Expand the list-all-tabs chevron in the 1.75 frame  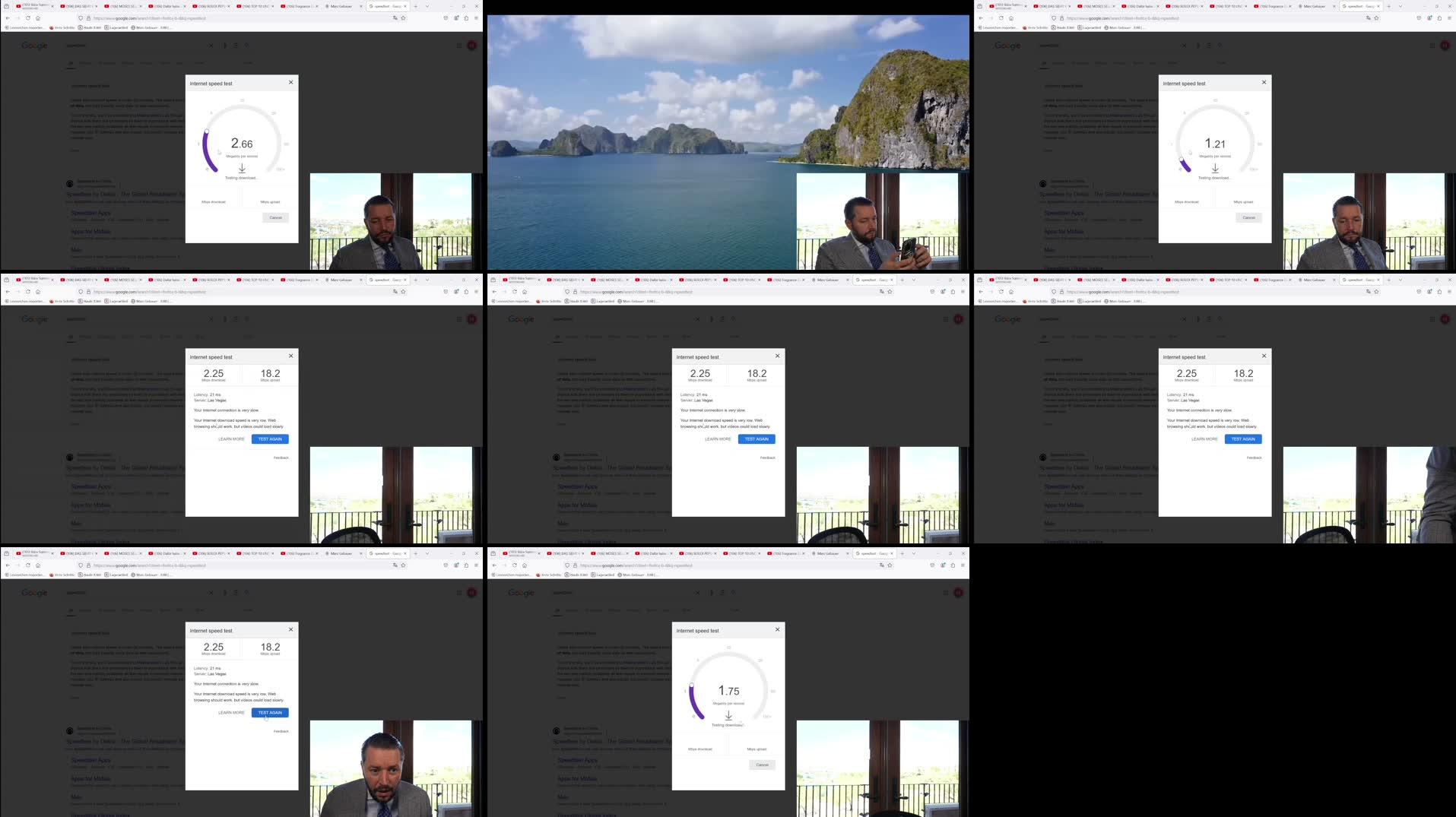tap(913, 553)
